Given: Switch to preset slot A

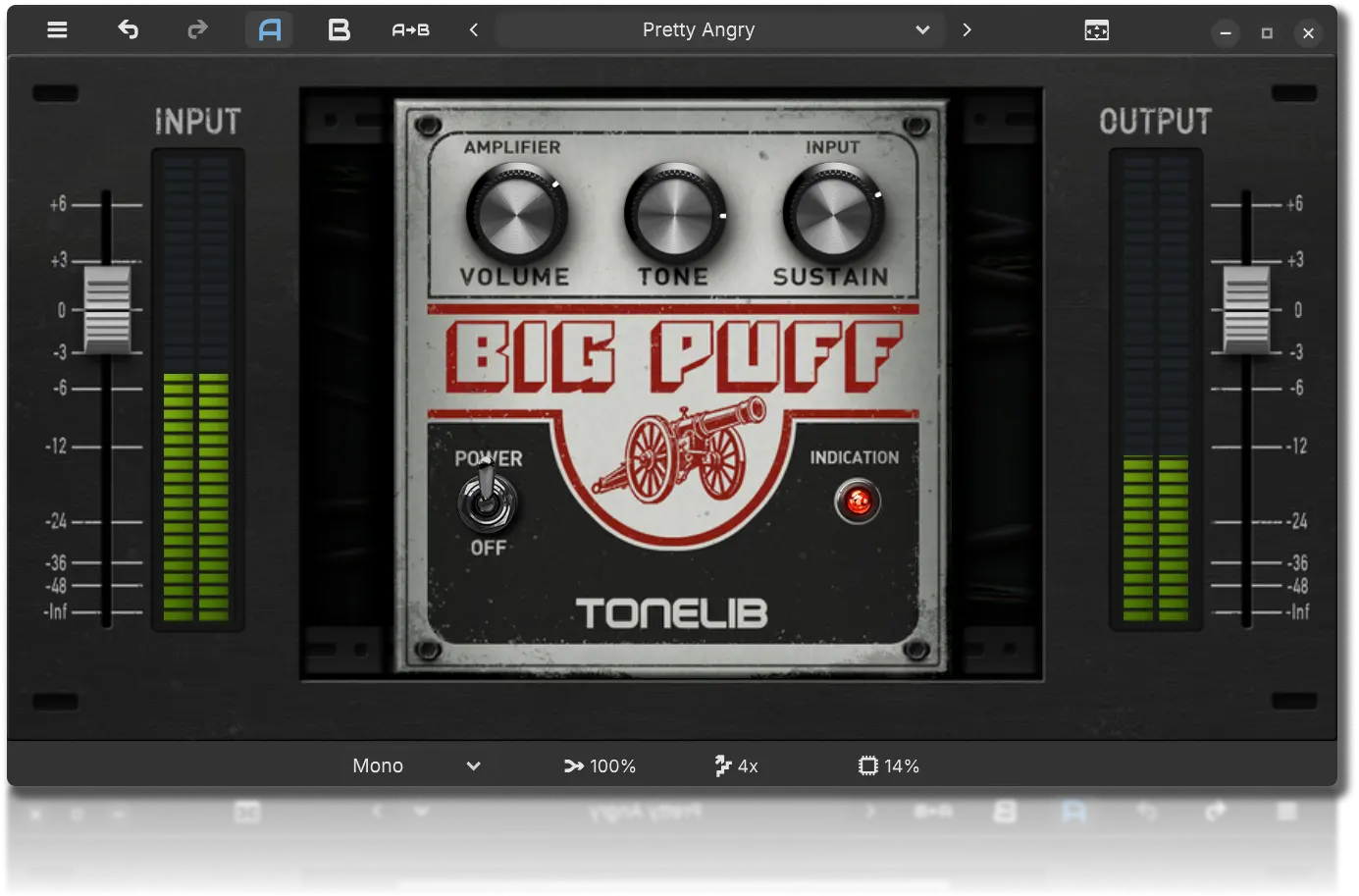Looking at the screenshot, I should (x=270, y=29).
